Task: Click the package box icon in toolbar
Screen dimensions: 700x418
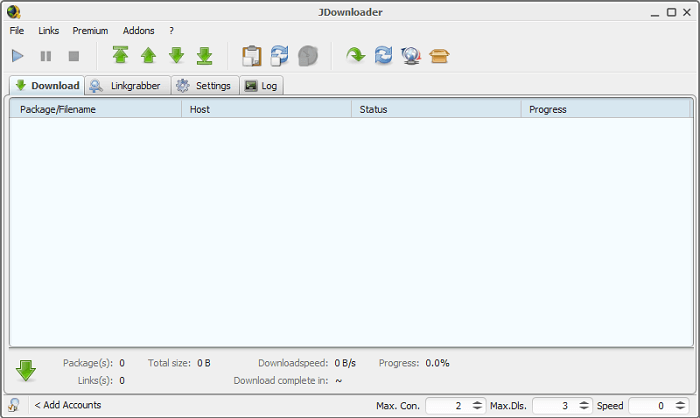Action: click(439, 56)
